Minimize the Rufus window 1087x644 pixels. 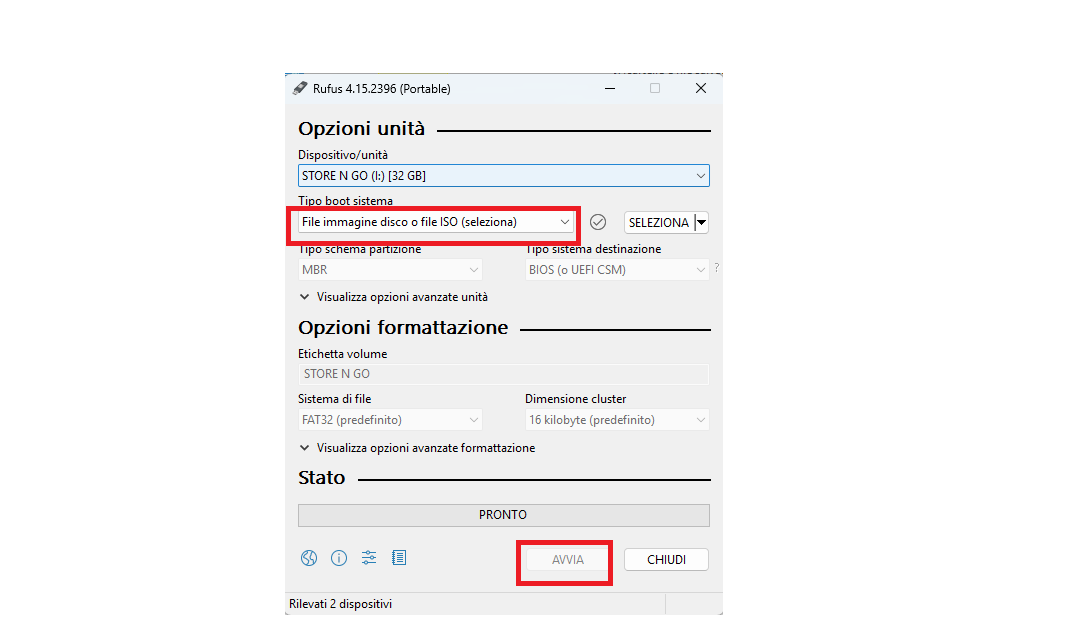(x=610, y=88)
